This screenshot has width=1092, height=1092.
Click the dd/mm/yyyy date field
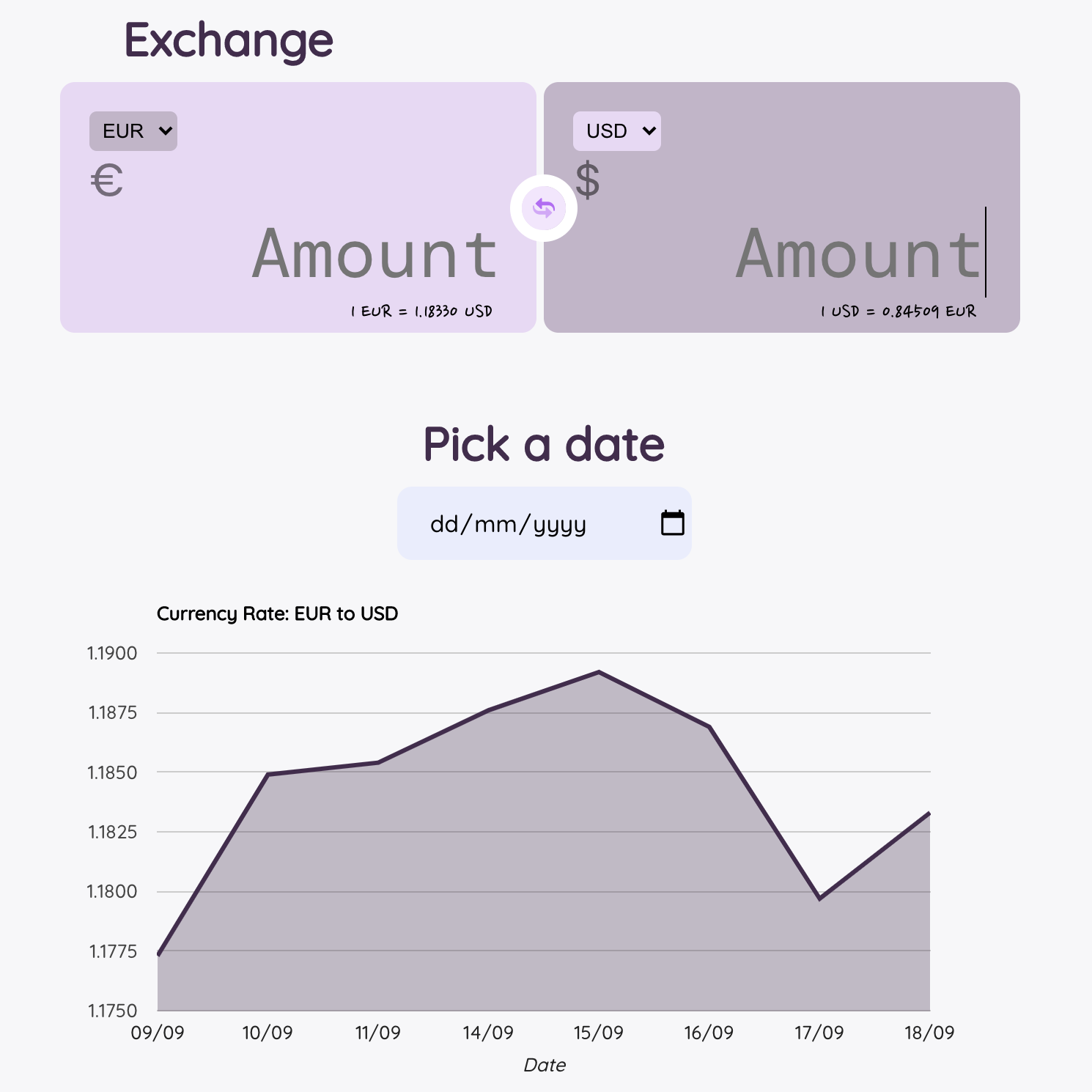[x=508, y=524]
